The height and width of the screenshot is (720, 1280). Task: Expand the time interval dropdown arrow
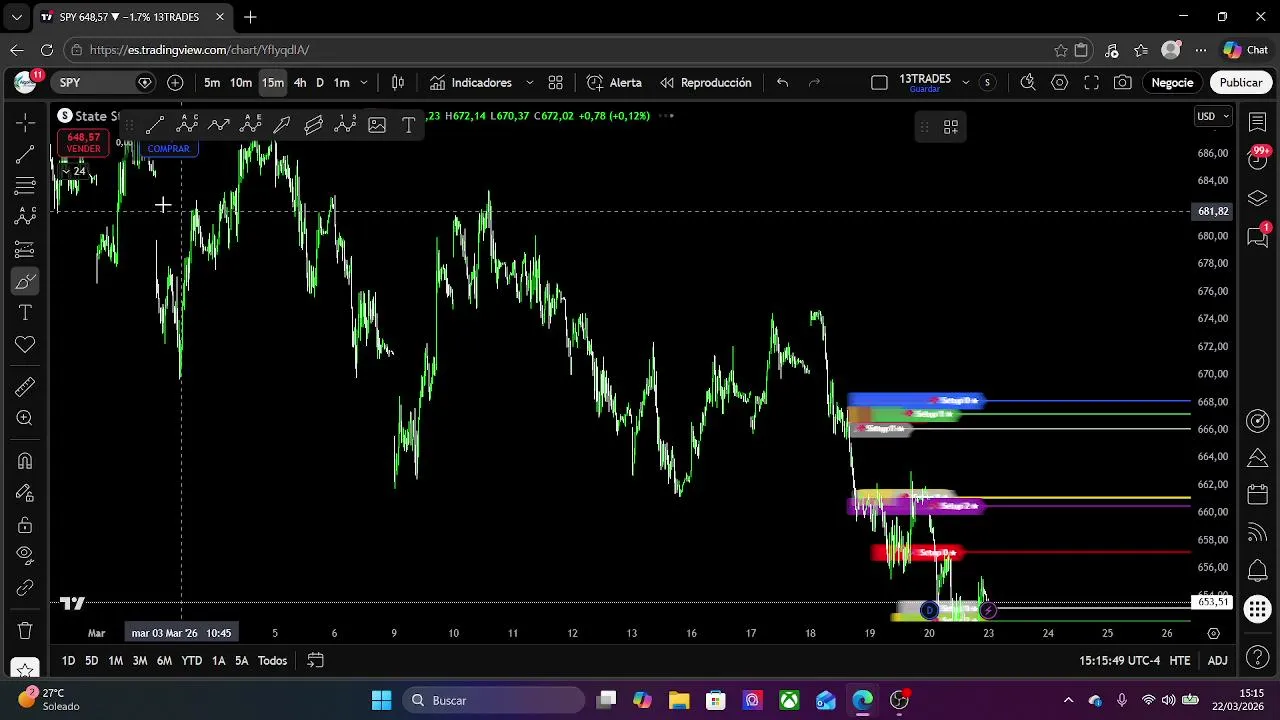[x=364, y=83]
